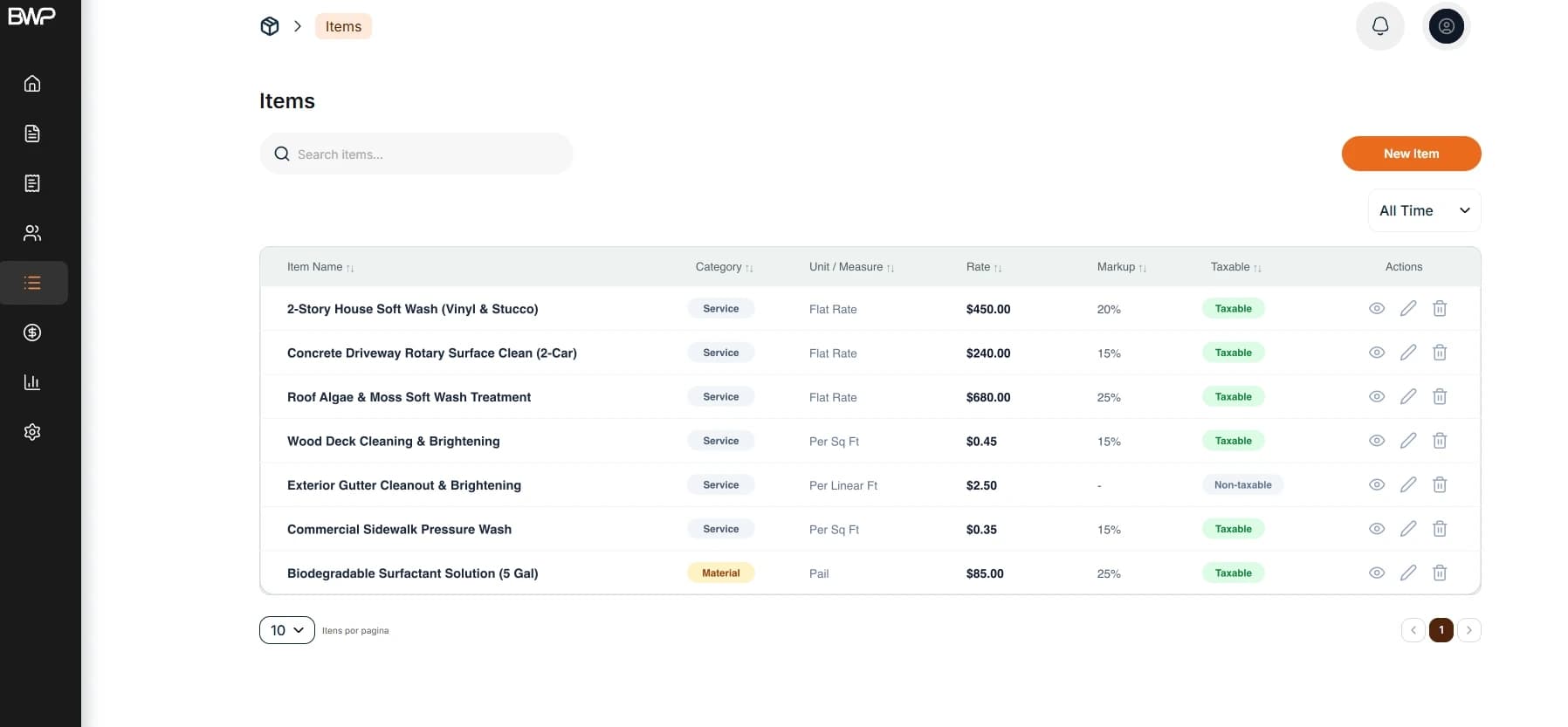Sort table by Taxable column
The image size is (1568, 727).
pyautogui.click(x=1236, y=267)
